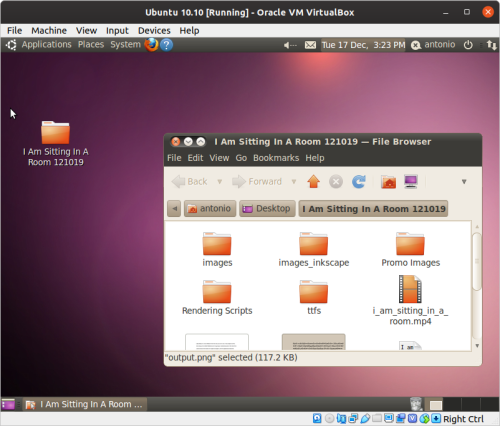Click the Reload icon in the toolbar

(x=359, y=182)
